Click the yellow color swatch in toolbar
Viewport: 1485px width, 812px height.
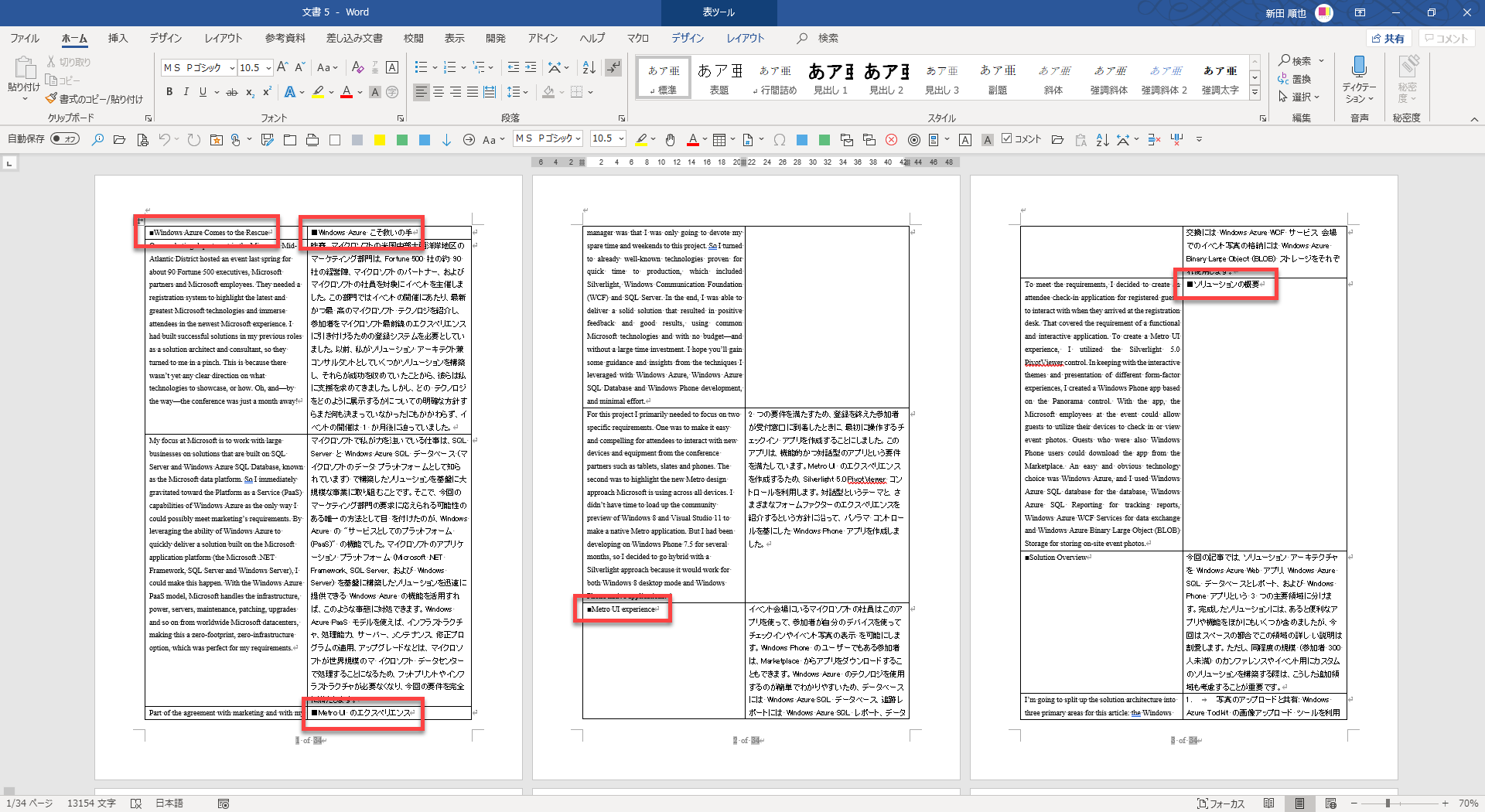point(379,140)
